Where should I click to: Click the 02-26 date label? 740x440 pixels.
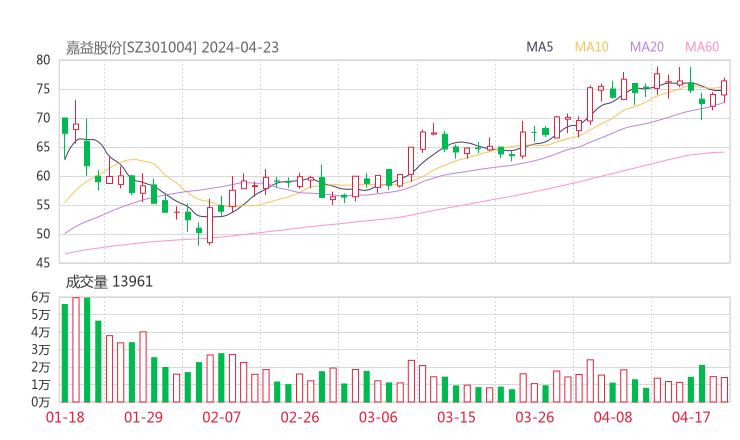(300, 417)
